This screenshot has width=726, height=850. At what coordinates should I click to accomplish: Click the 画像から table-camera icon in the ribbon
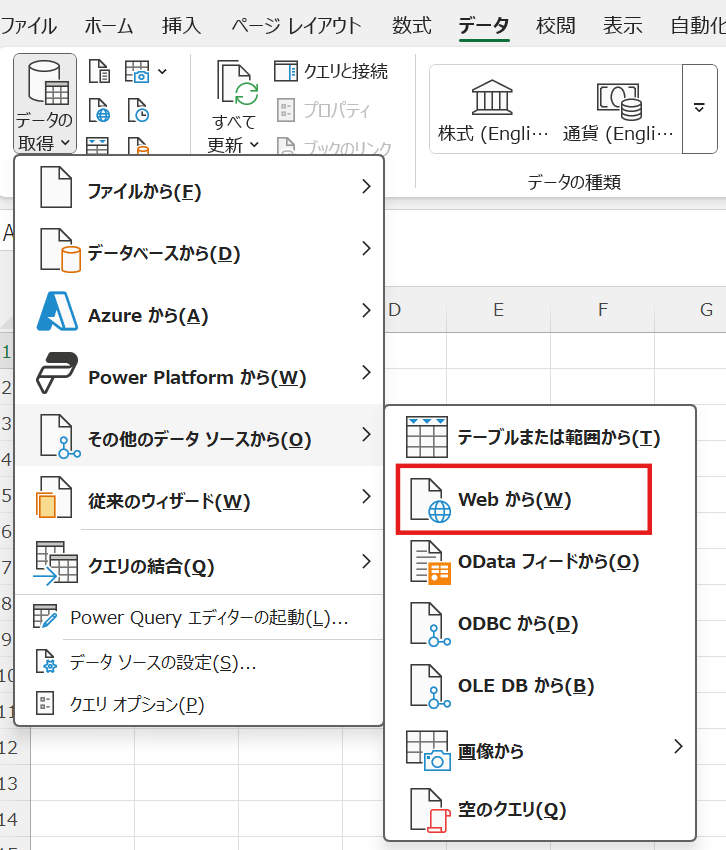137,72
